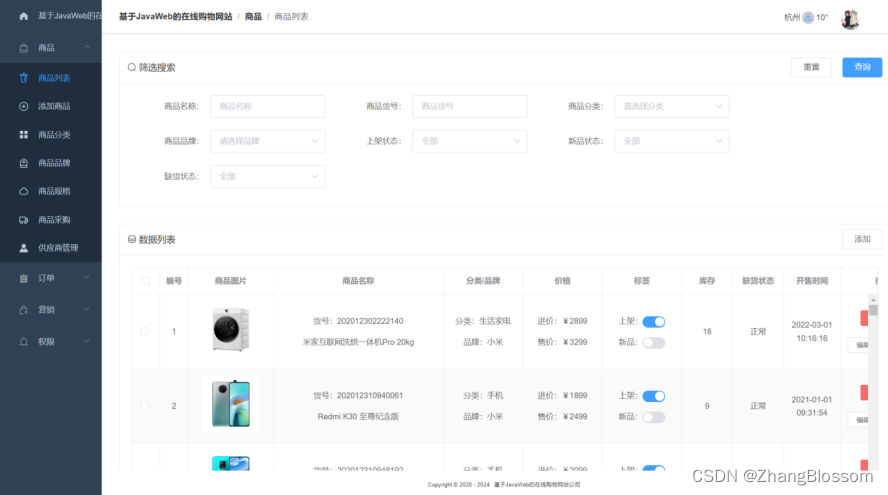Click the 商品列表 sidebar icon

tap(23, 78)
